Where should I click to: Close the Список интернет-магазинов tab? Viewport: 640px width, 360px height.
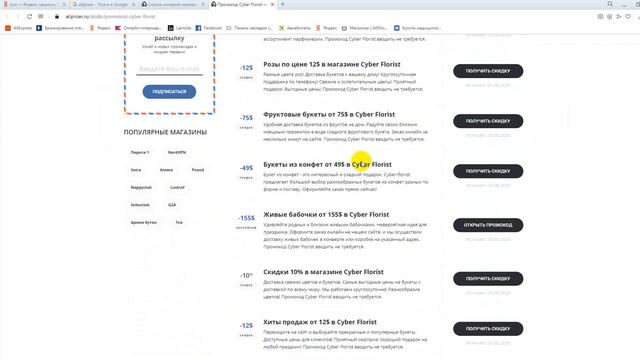203,4
